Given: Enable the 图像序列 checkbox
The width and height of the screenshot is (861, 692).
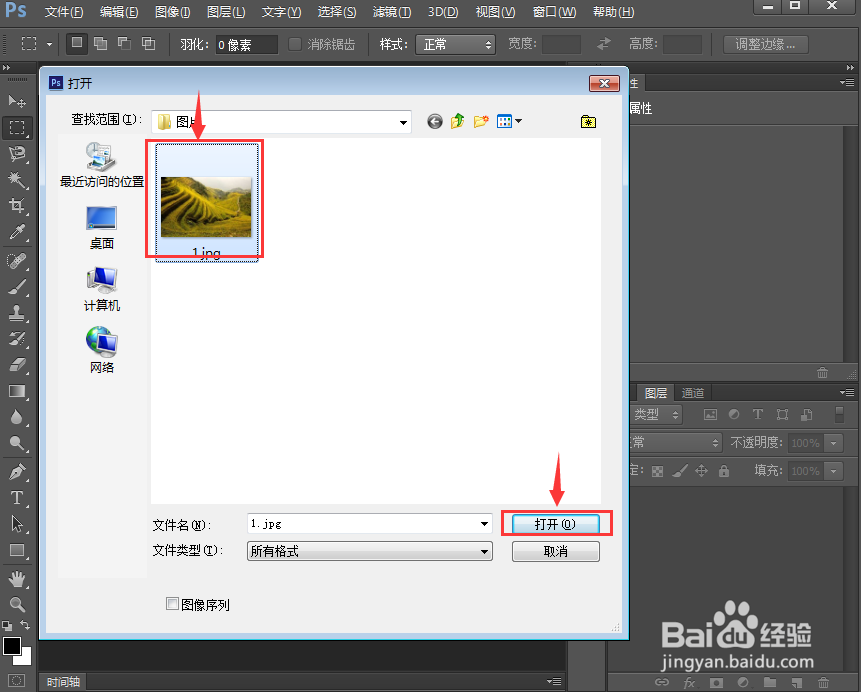Looking at the screenshot, I should [172, 604].
